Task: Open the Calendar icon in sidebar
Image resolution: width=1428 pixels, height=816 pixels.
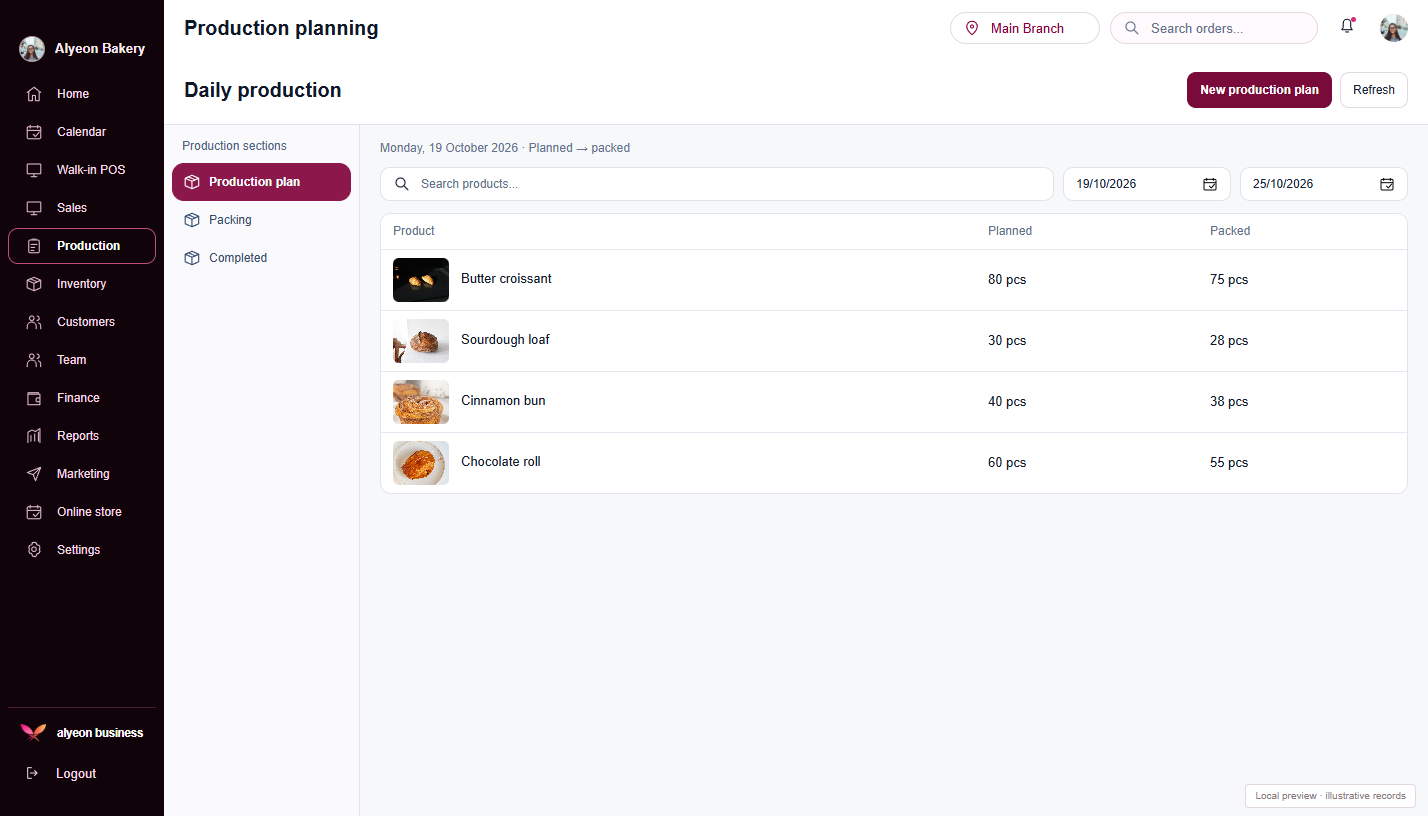Action: pos(34,132)
